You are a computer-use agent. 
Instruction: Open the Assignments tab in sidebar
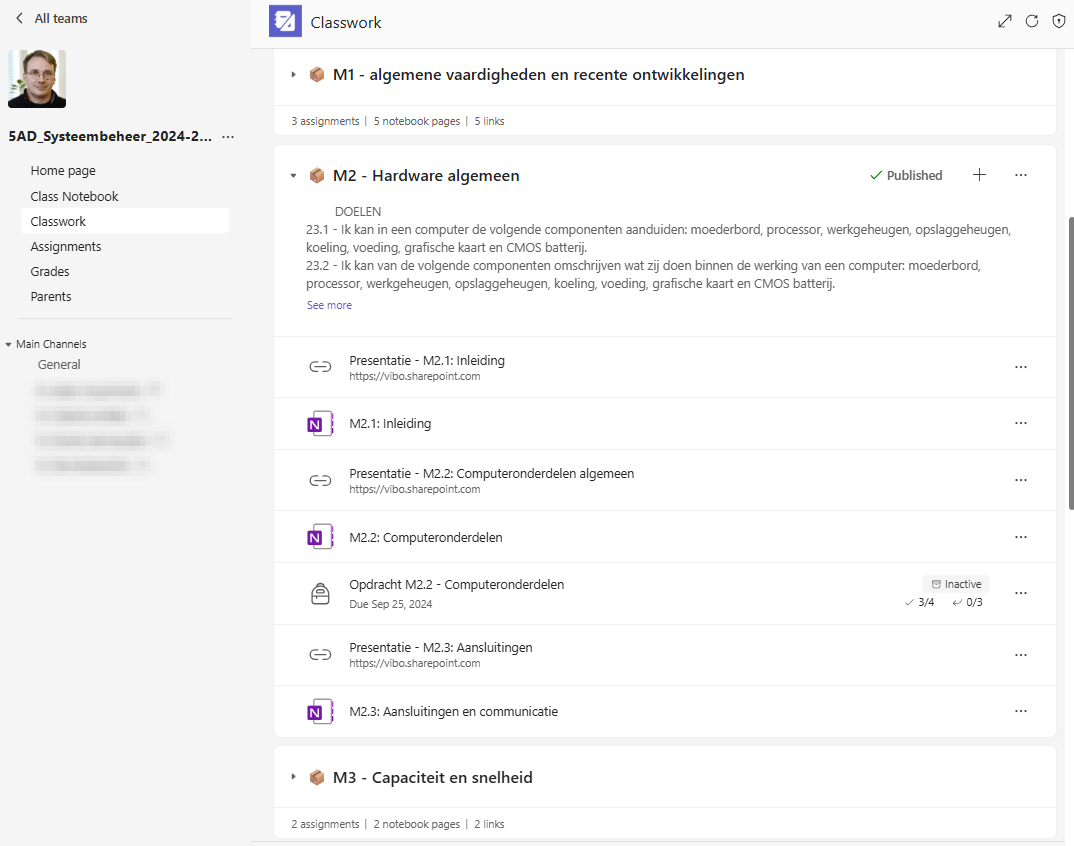(66, 246)
